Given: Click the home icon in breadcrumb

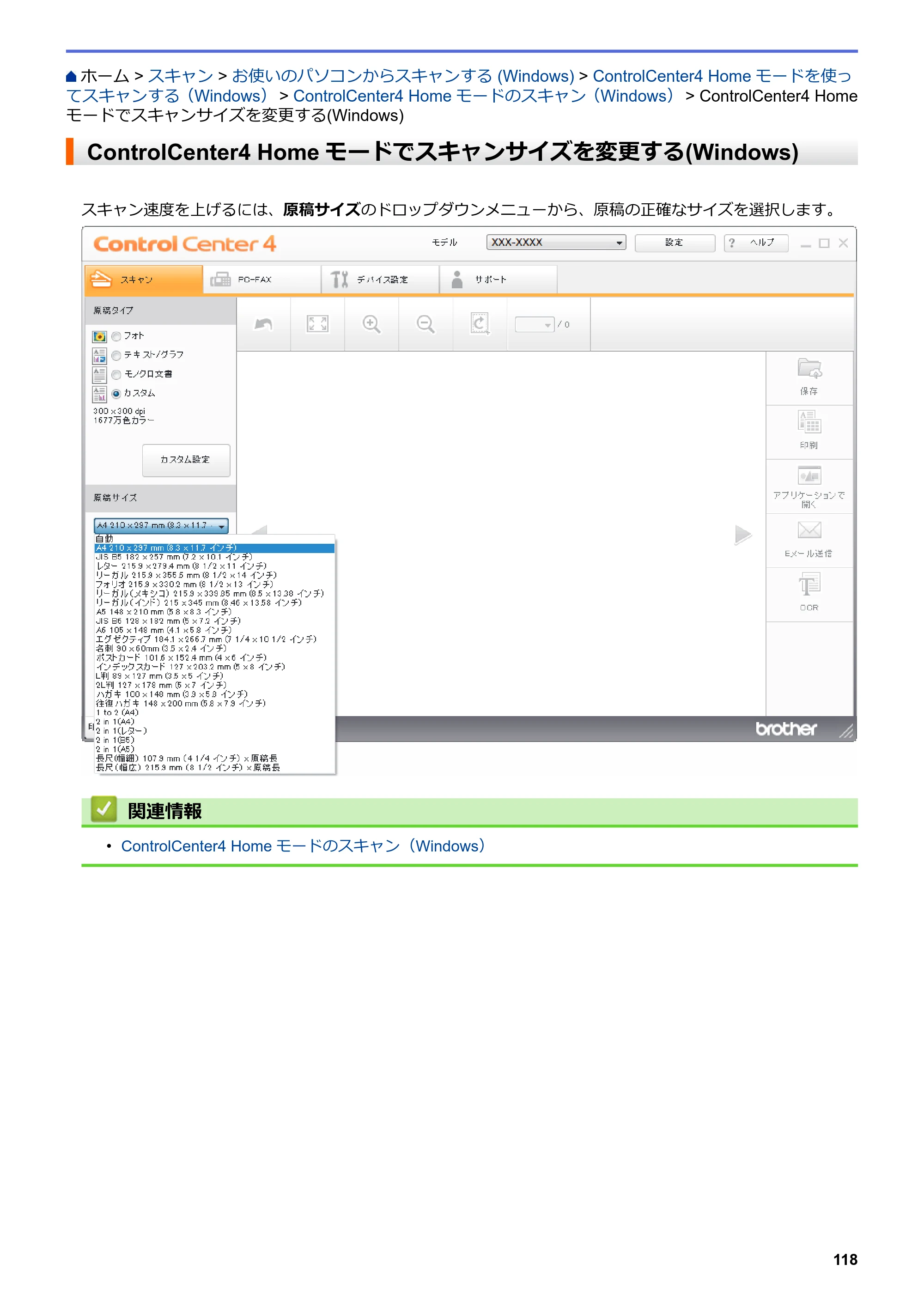Looking at the screenshot, I should click(x=71, y=76).
